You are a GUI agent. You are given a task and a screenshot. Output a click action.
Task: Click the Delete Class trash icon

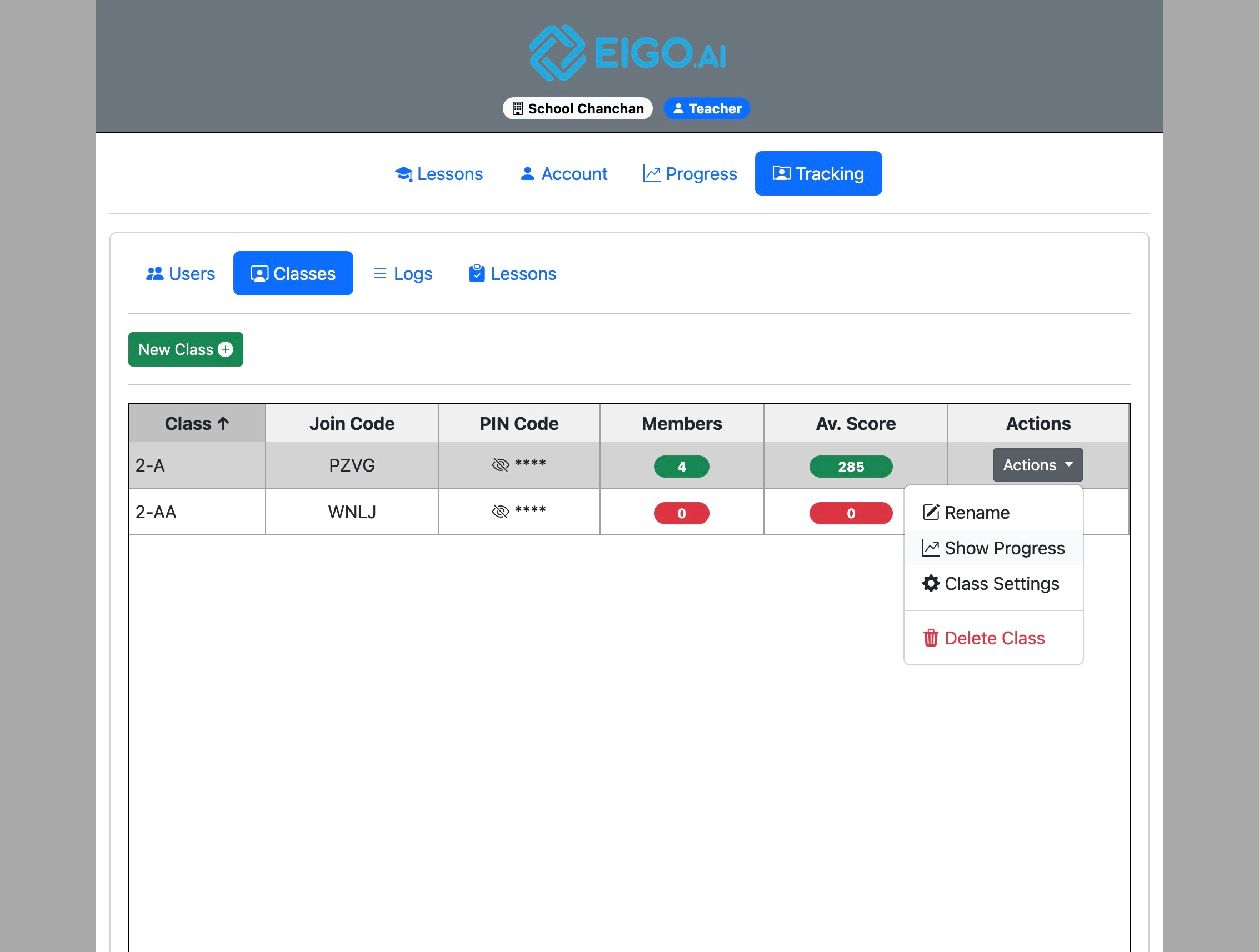pos(931,638)
